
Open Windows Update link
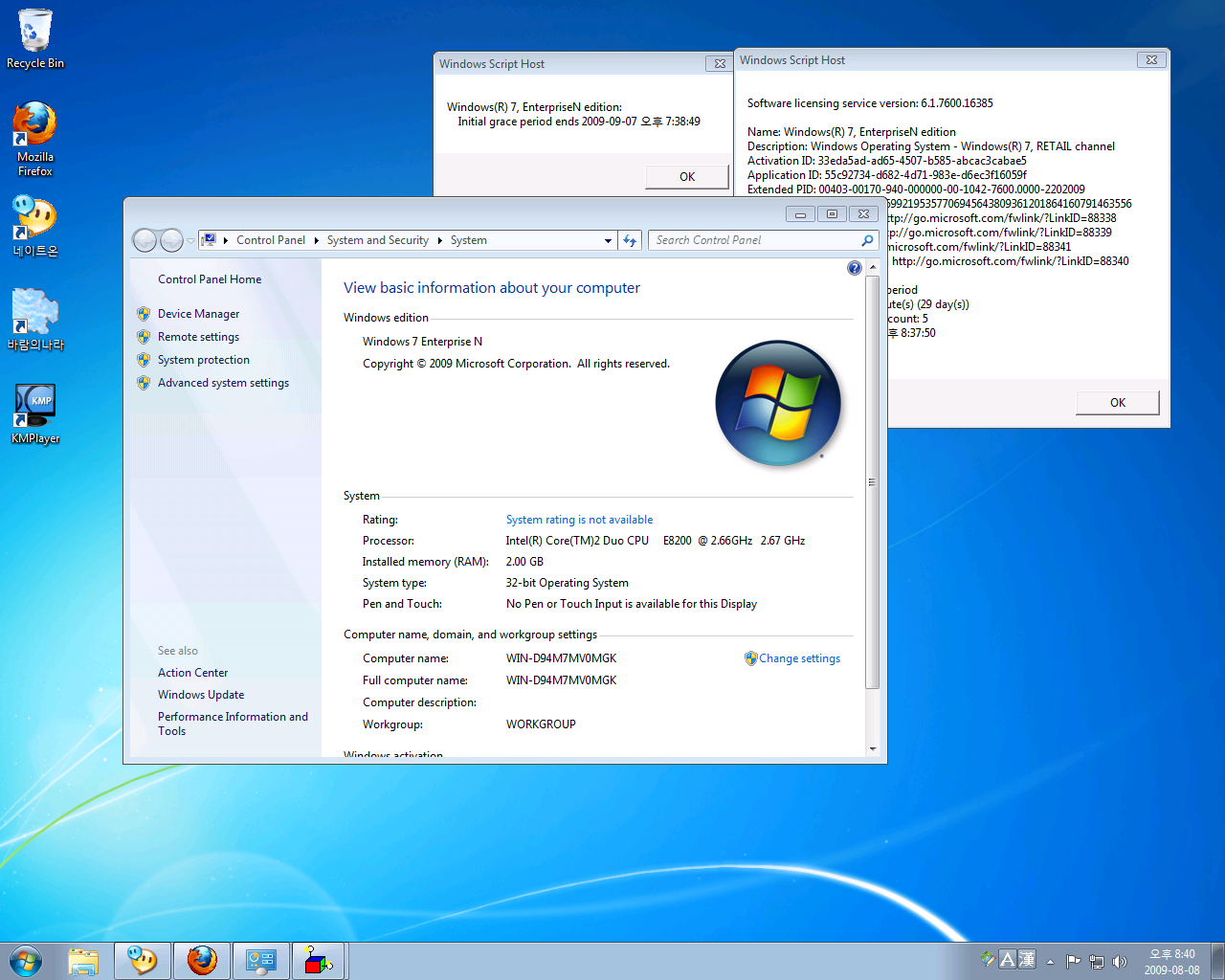point(201,695)
